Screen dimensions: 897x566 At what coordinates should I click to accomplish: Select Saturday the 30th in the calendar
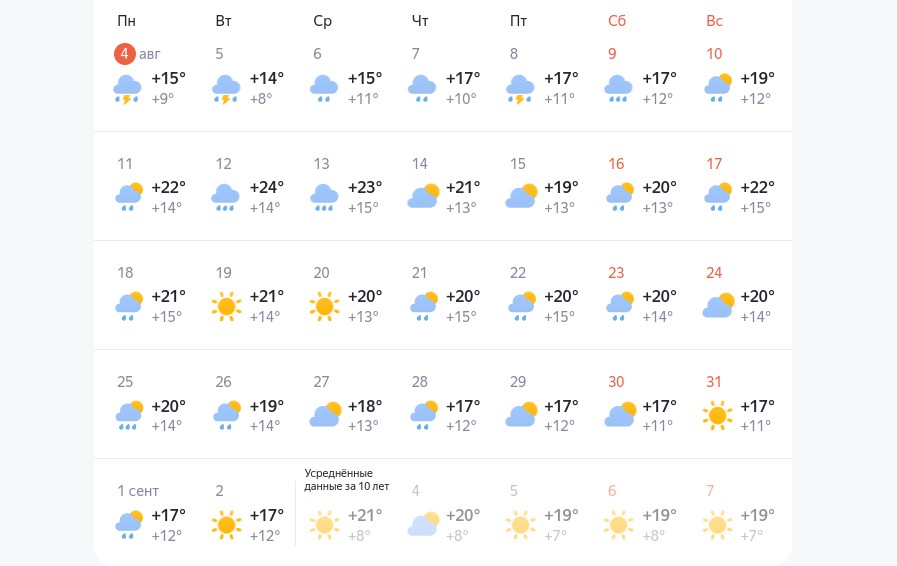click(616, 381)
